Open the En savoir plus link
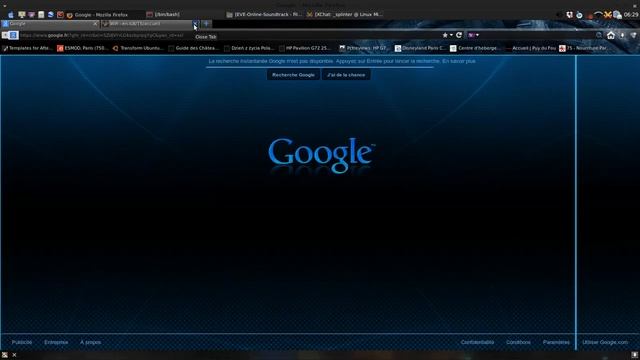 click(x=459, y=61)
